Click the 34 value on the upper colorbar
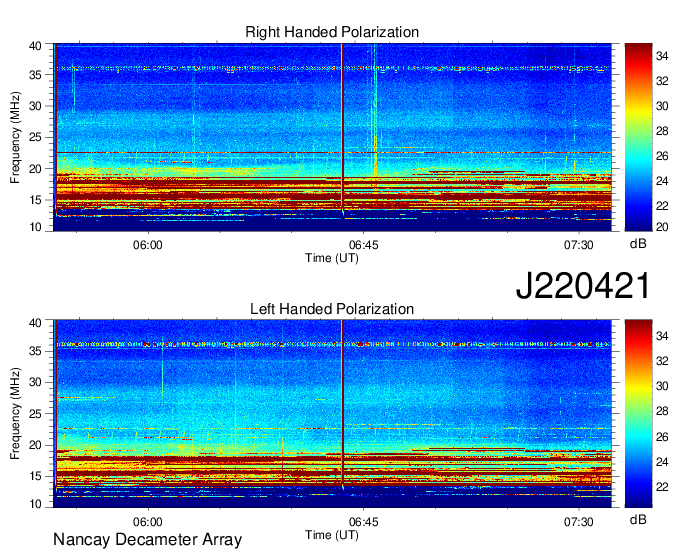 point(662,56)
